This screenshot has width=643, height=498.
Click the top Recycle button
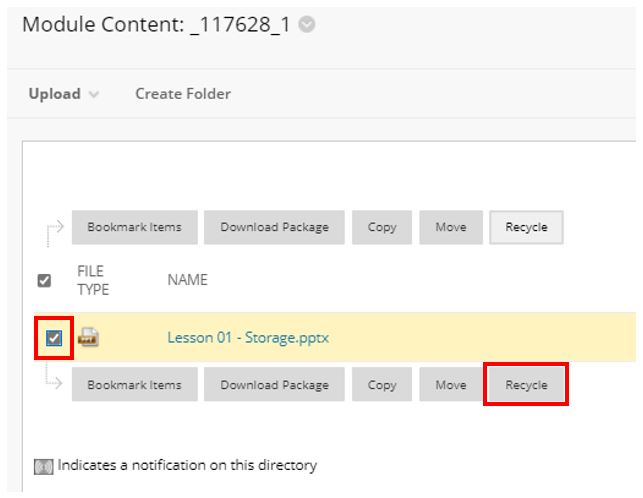pos(526,227)
